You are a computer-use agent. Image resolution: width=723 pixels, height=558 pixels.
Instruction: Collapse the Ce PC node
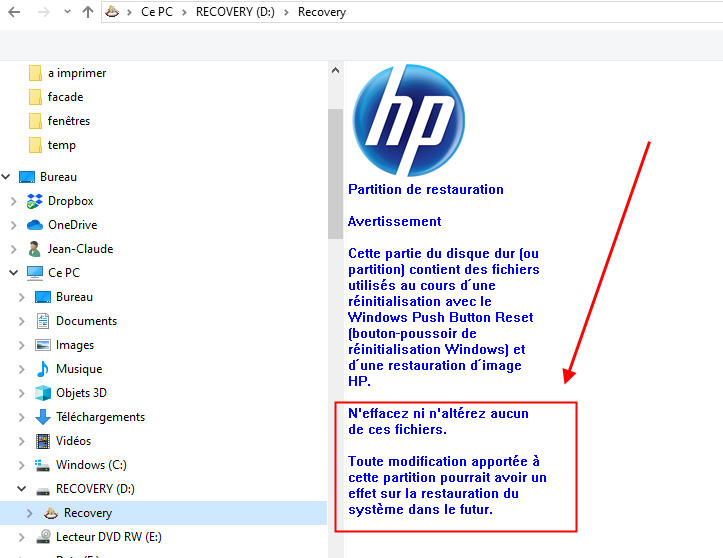pyautogui.click(x=13, y=273)
